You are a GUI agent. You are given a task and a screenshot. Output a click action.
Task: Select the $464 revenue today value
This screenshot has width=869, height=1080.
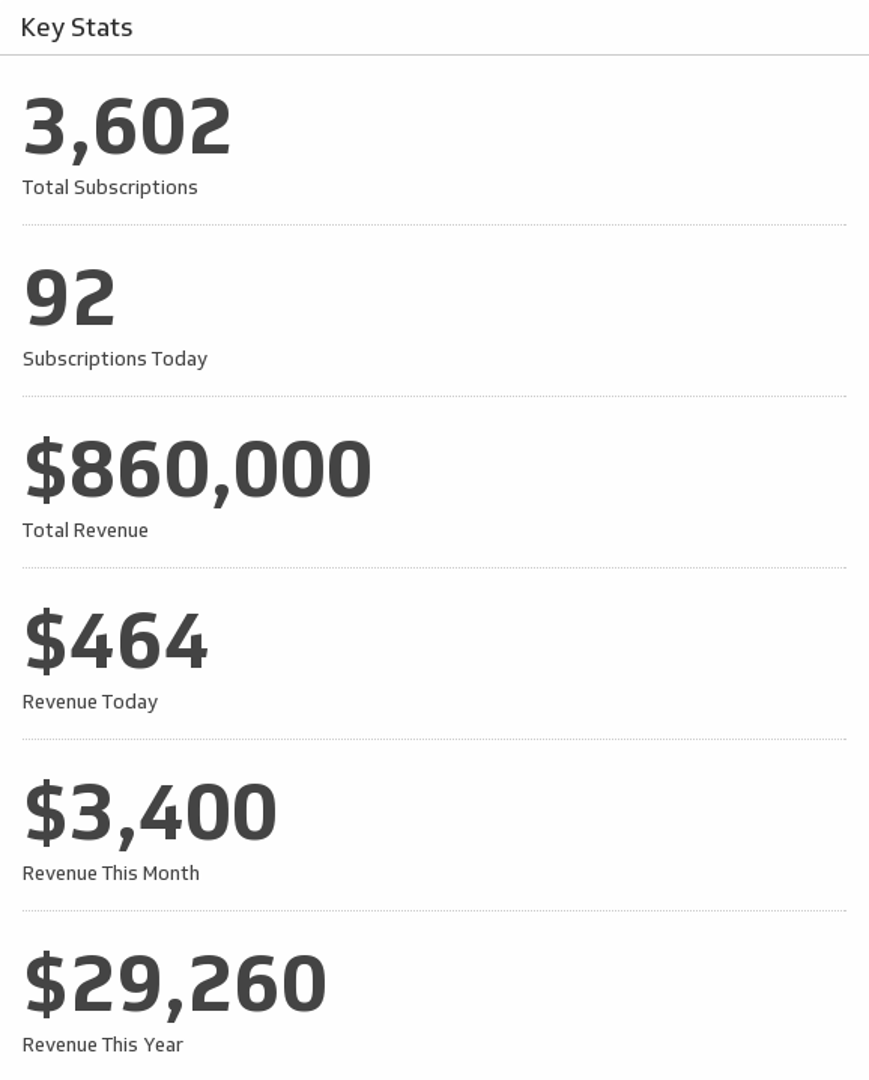116,641
